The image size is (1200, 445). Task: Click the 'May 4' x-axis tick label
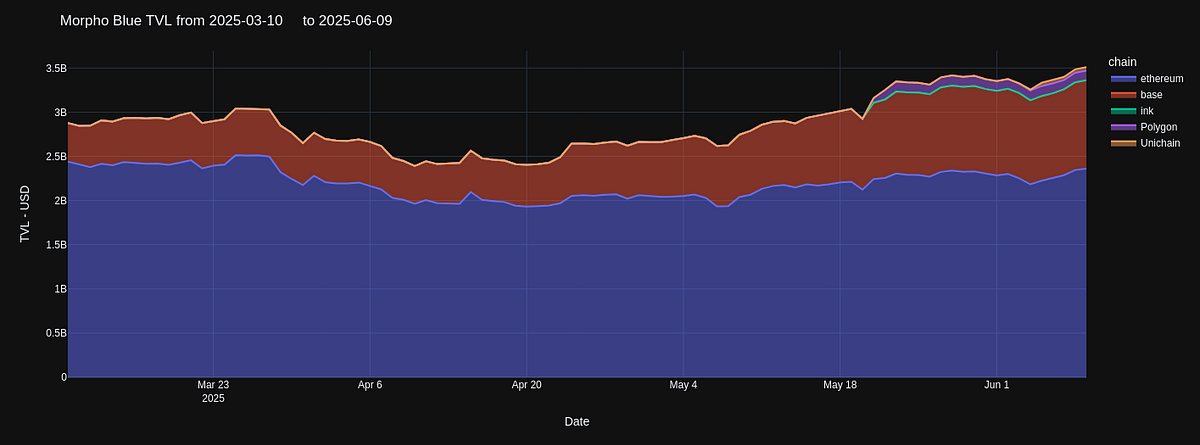[x=683, y=384]
